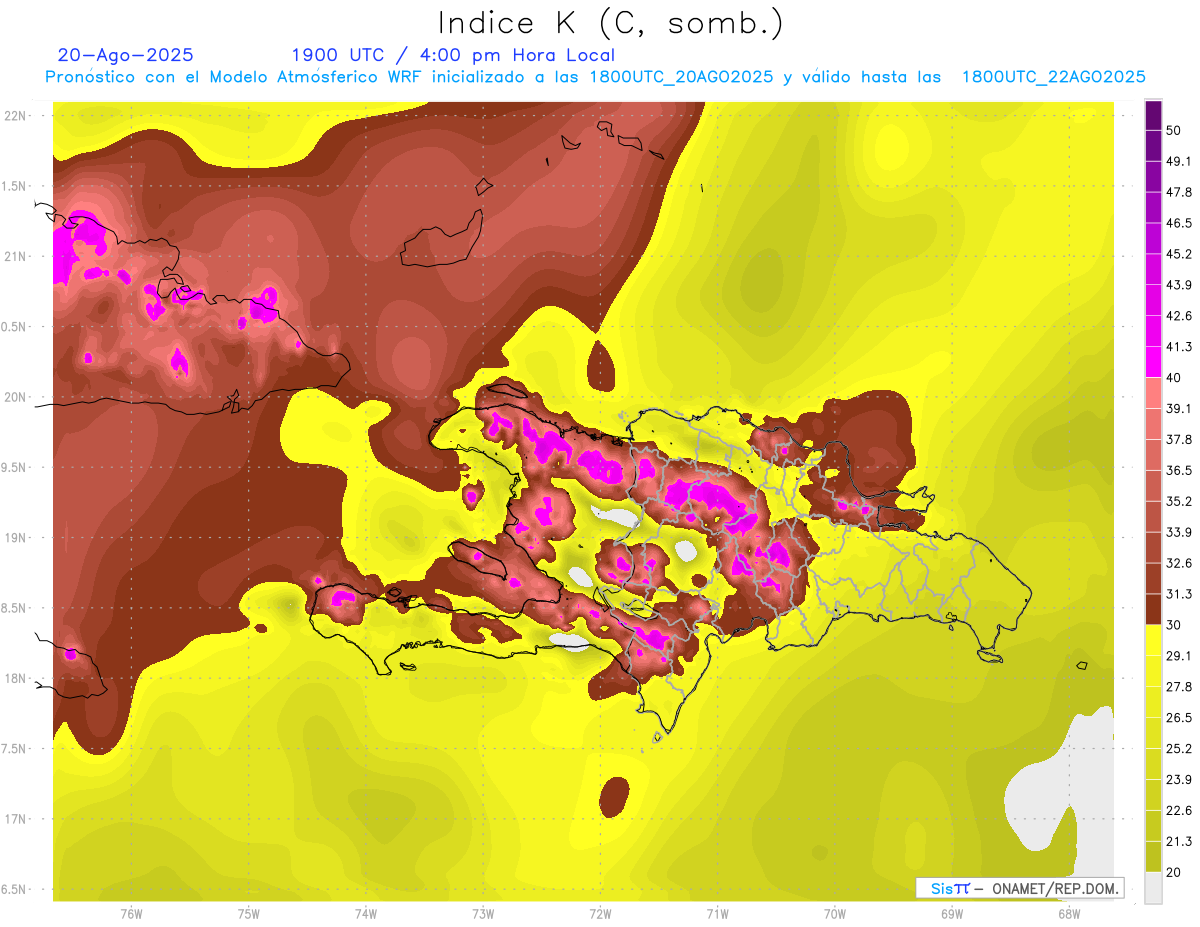Click the dark purple colorbar swatch above 50

coord(1153,115)
